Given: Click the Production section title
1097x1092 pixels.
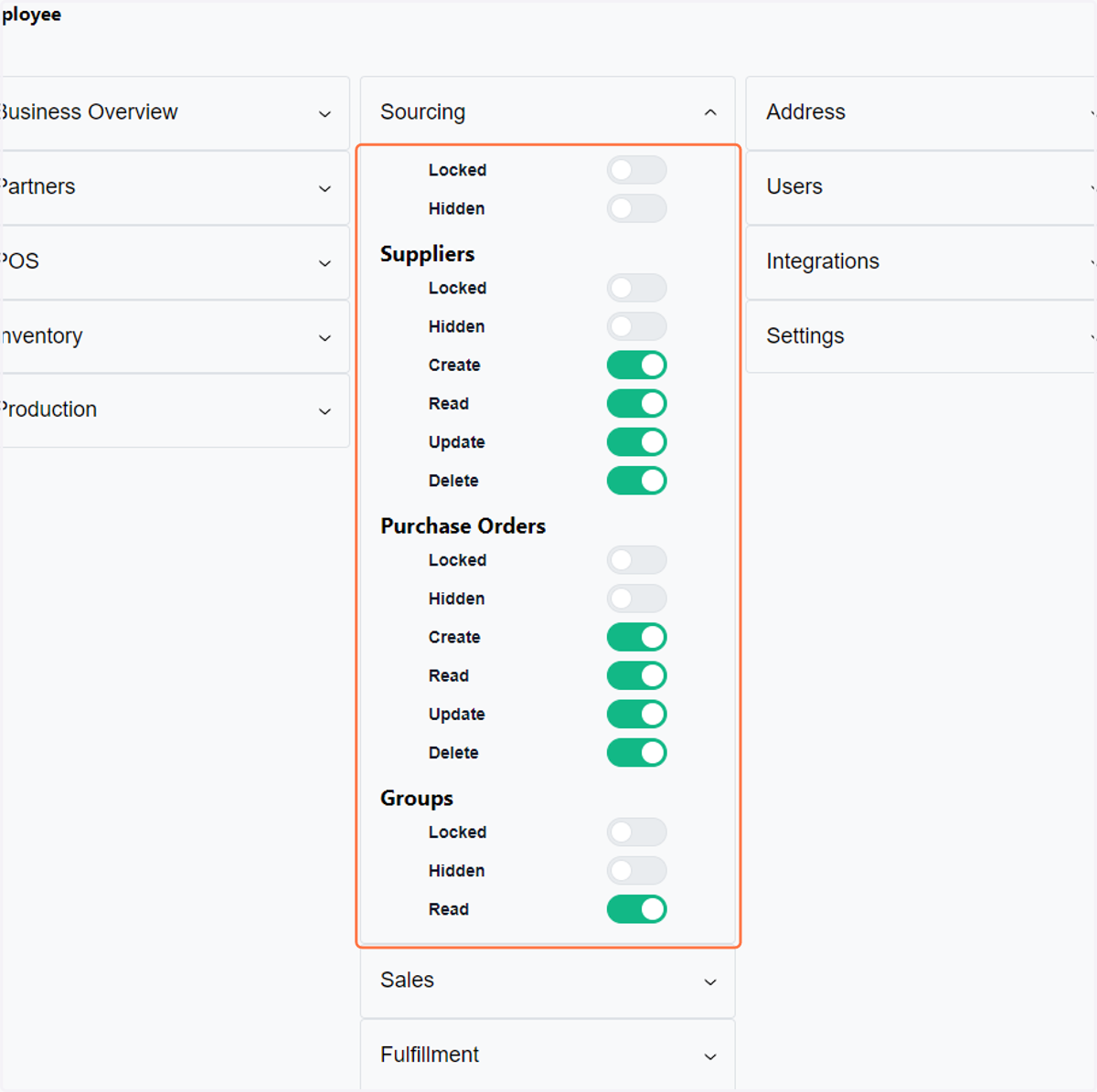Looking at the screenshot, I should point(48,409).
